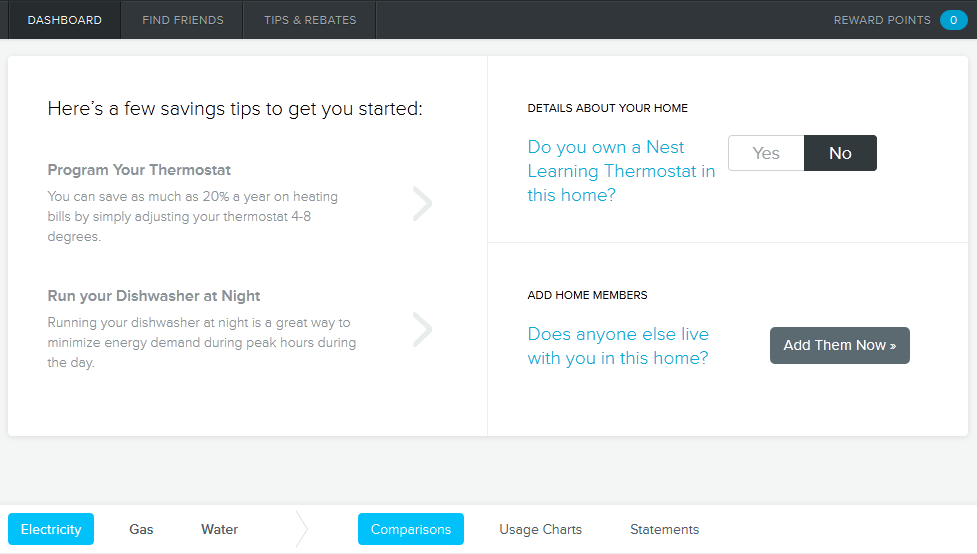Select Yes for Nest Thermostat ownership
977x554 pixels.
tap(766, 153)
